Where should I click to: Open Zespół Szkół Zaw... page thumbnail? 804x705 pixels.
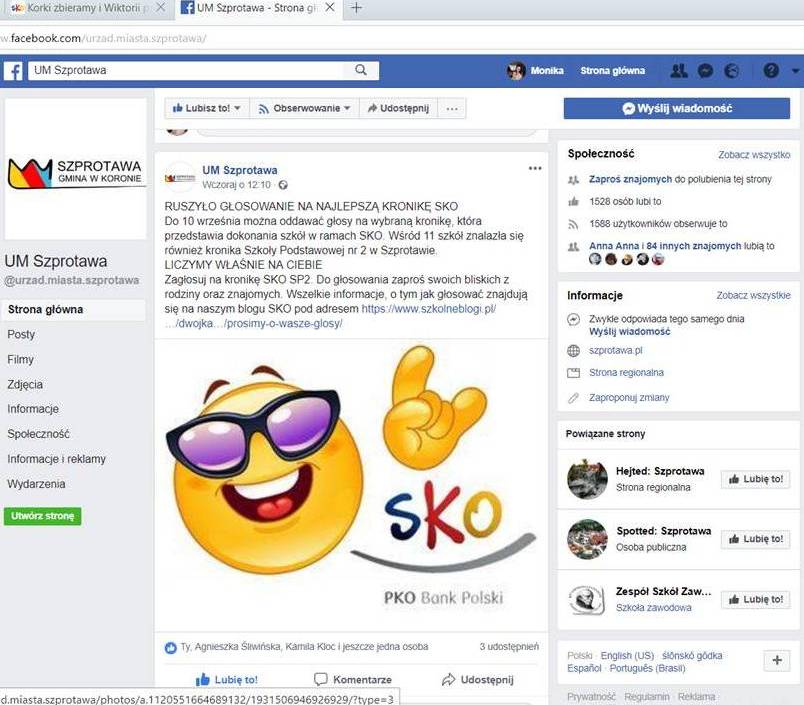click(x=587, y=599)
